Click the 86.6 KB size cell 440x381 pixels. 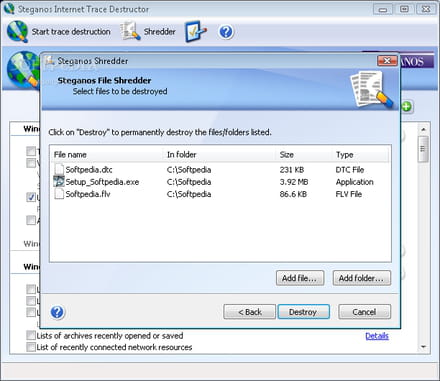(x=293, y=194)
